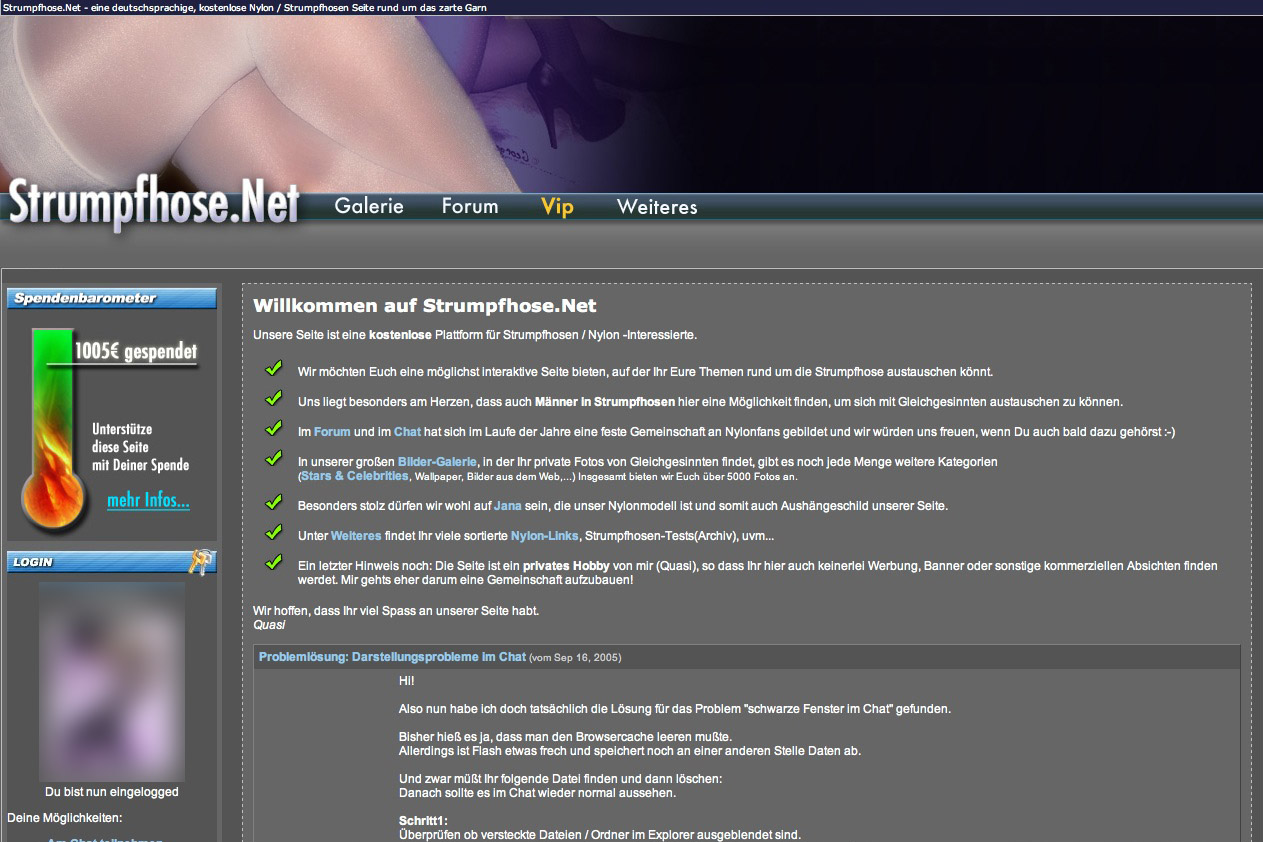
Task: Follow the 'Chat' link in welcome text
Action: 407,432
